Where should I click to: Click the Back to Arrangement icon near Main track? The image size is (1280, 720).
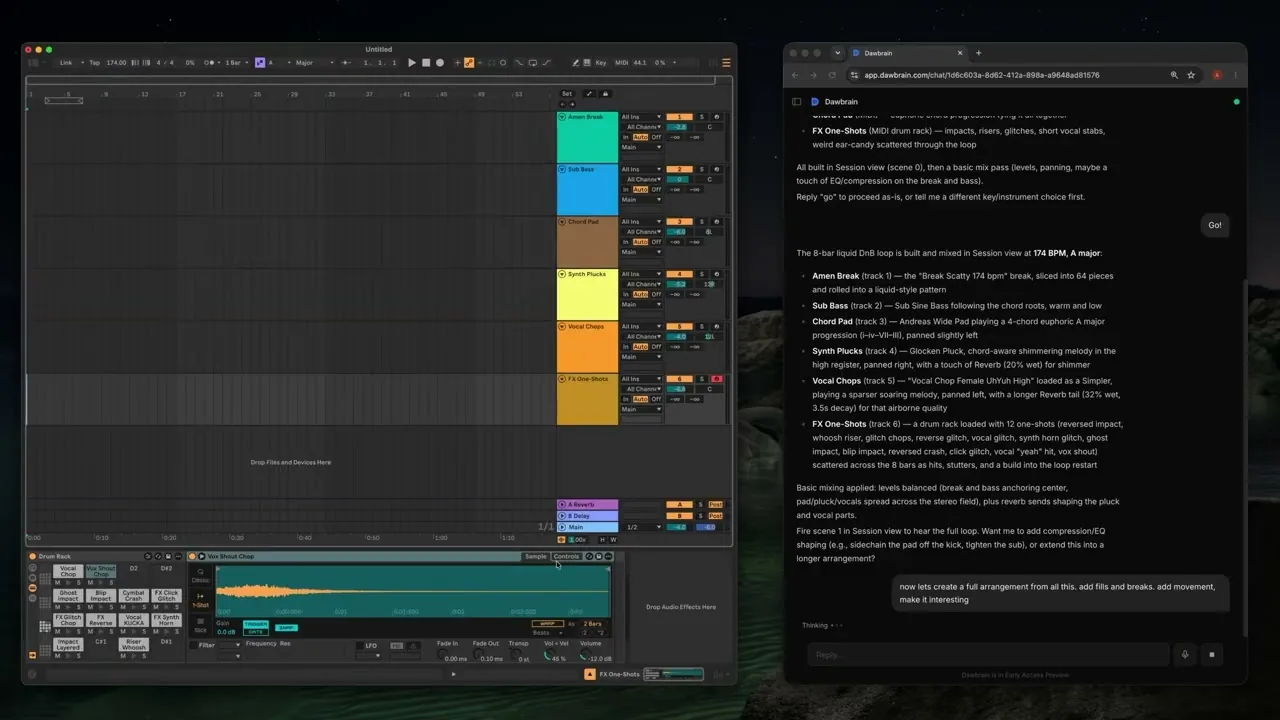(561, 539)
